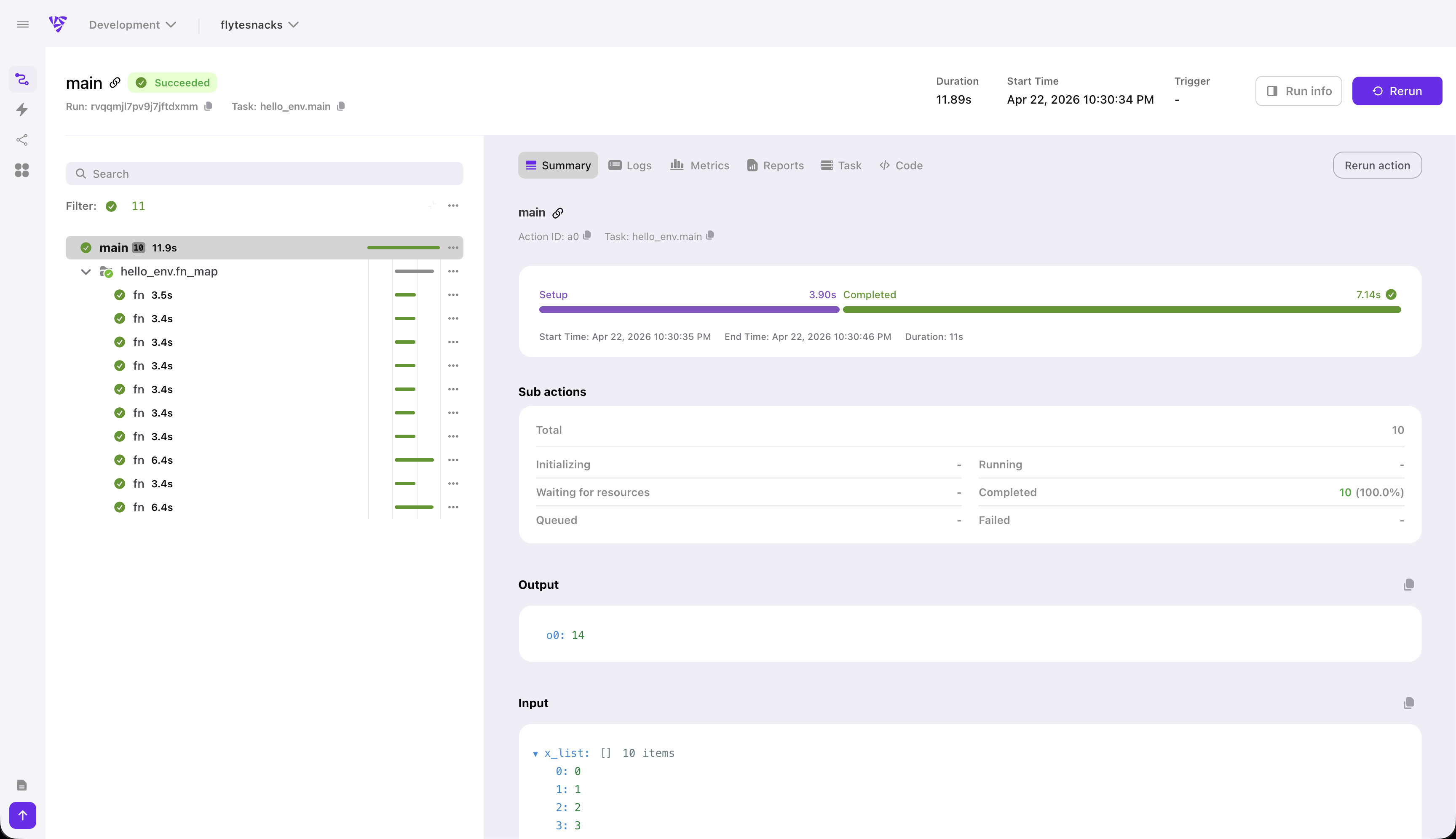The width and height of the screenshot is (1456, 839).
Task: Open the flytesnacks project dropdown
Action: (x=259, y=24)
